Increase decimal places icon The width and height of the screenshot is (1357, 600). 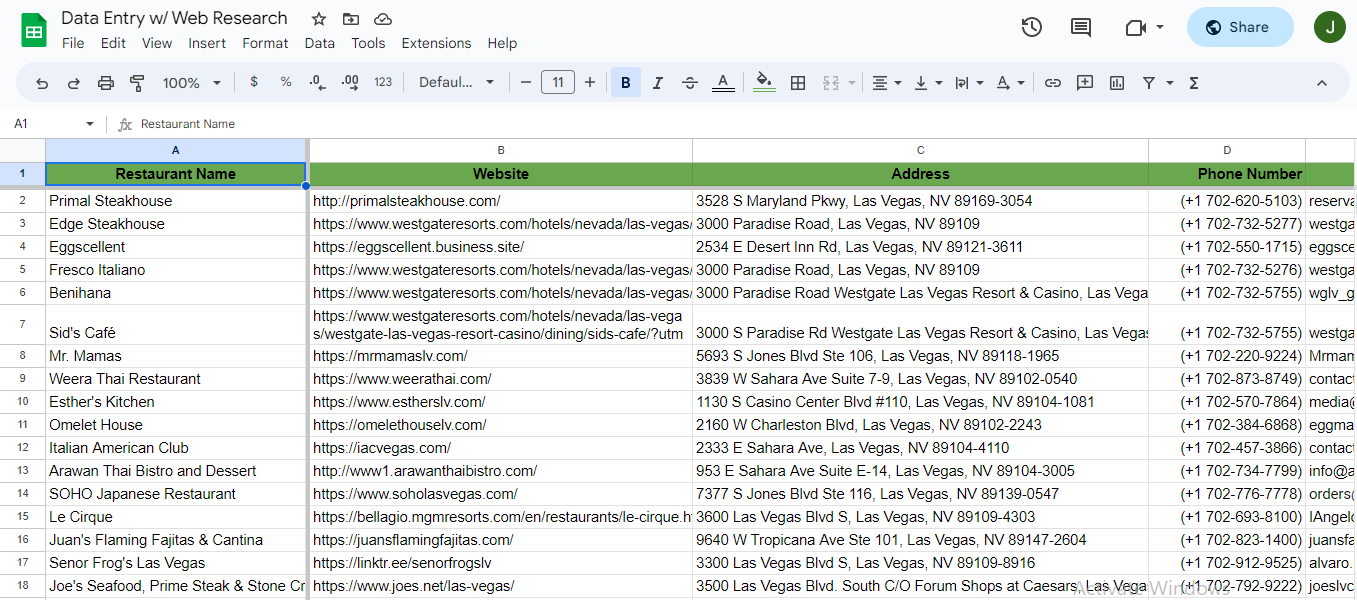click(350, 82)
